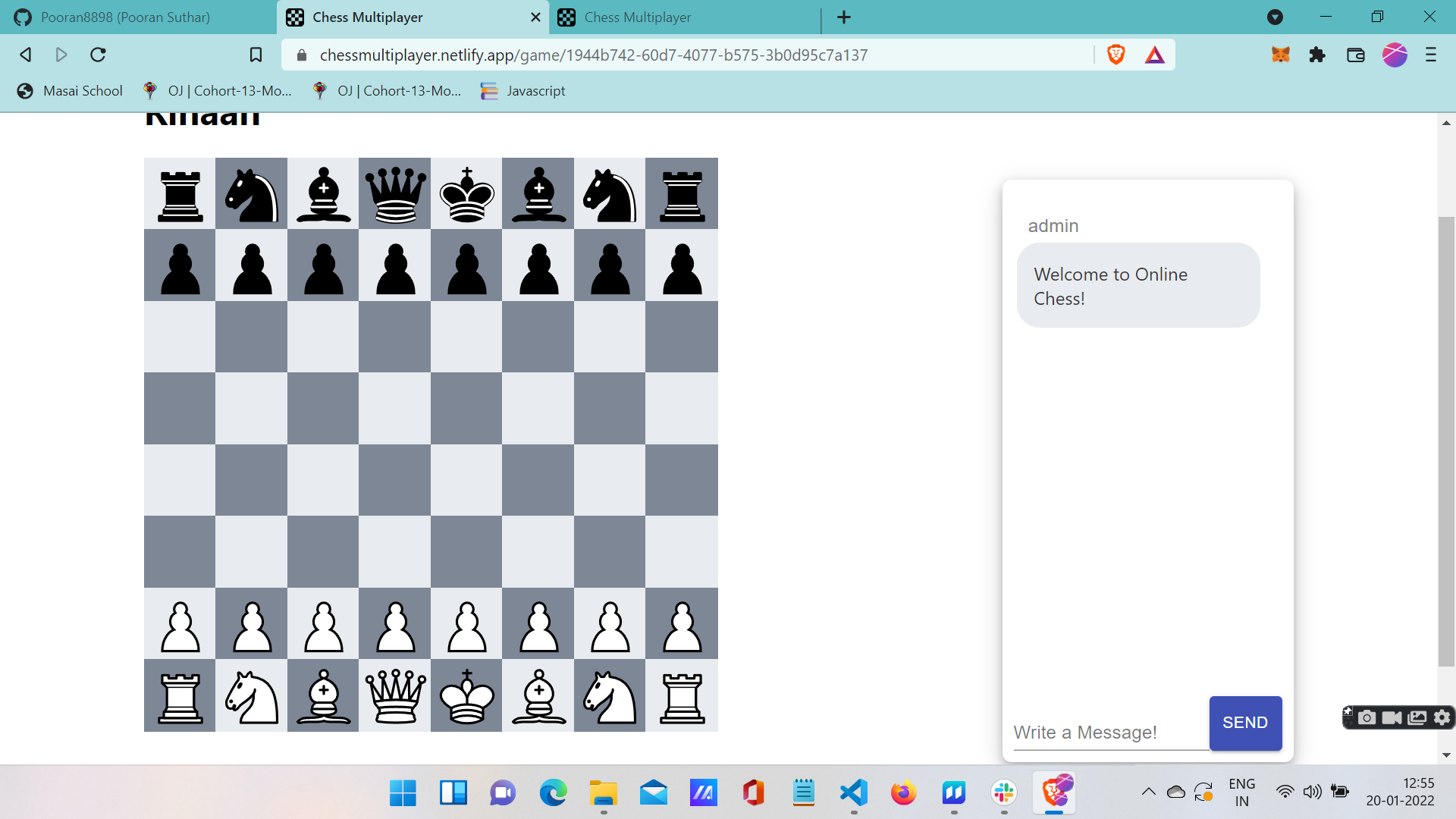Image resolution: width=1456 pixels, height=819 pixels.
Task: Open the extensions puzzle piece icon
Action: (x=1317, y=55)
